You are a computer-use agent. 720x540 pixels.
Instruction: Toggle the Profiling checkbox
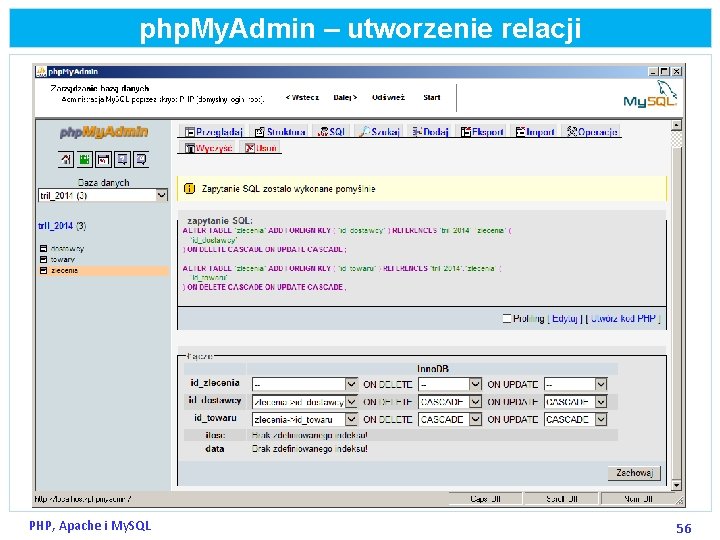tap(506, 318)
